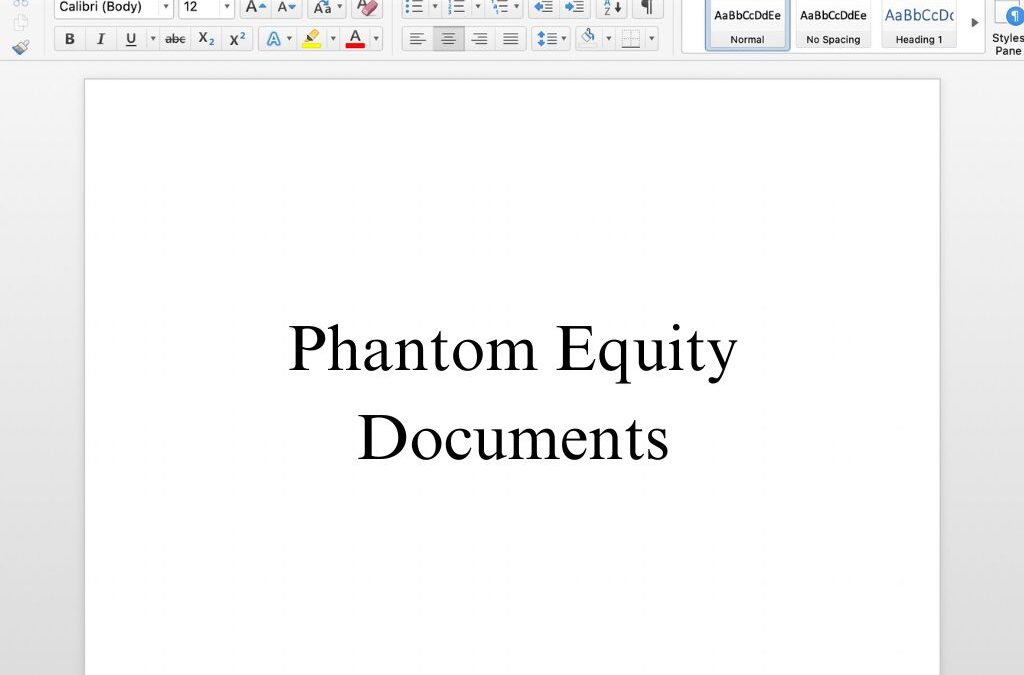Viewport: 1024px width, 675px height.
Task: Apply the Heading 1 style
Action: [x=919, y=25]
